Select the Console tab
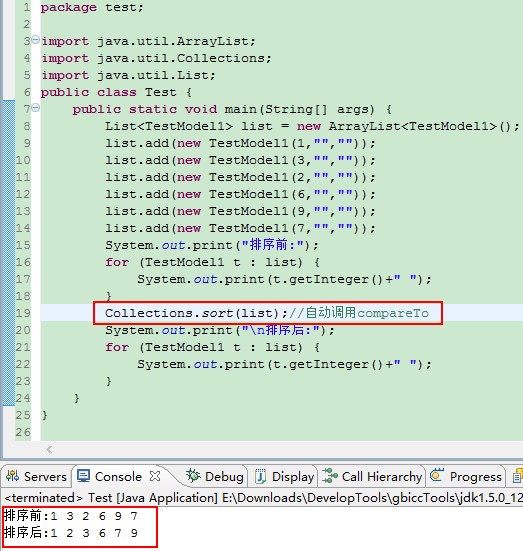Viewport: 523px width, 551px height. point(118,477)
